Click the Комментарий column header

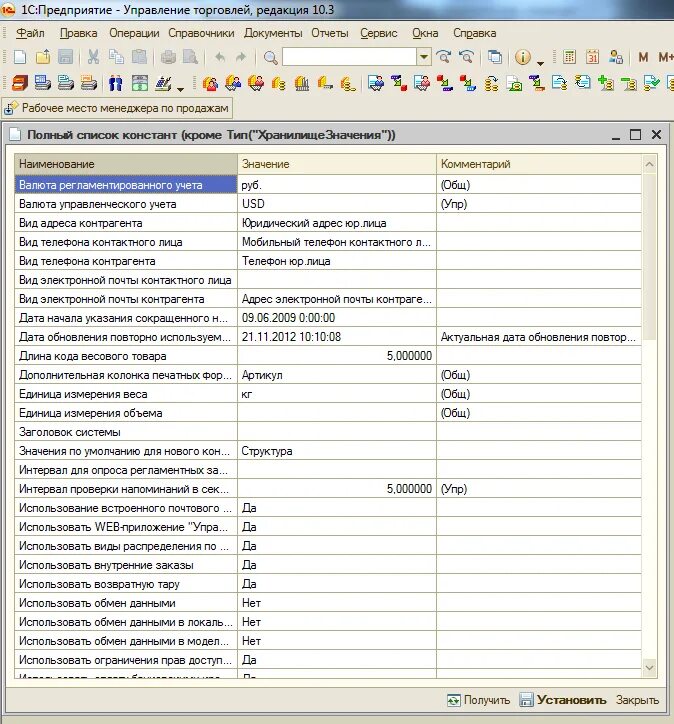[x=539, y=164]
